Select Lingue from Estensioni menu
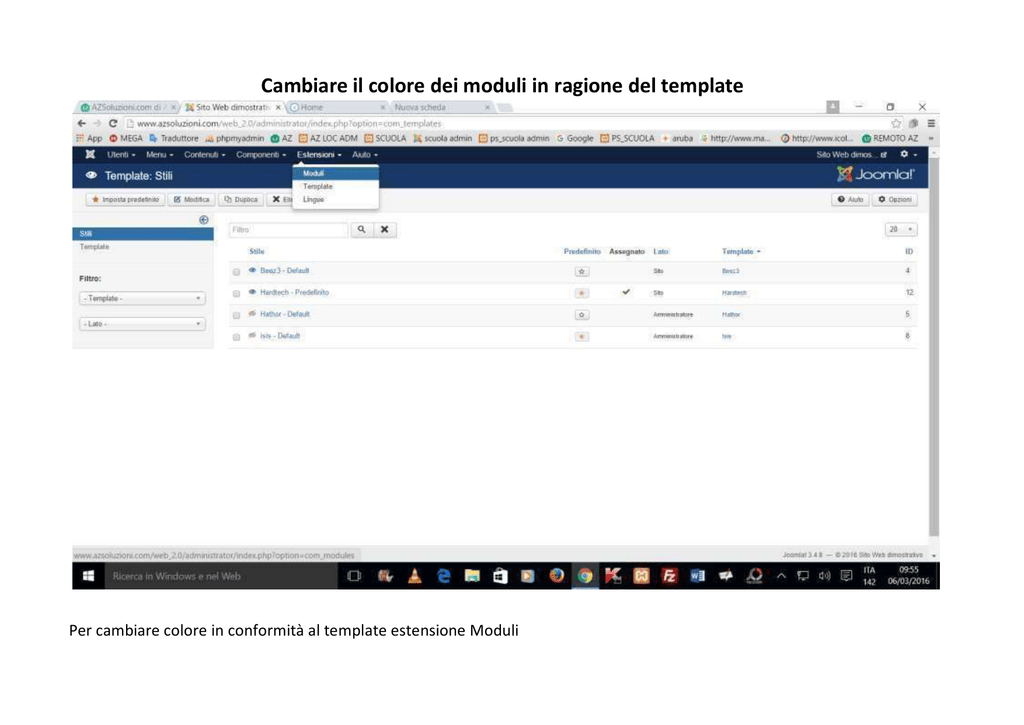This screenshot has height=725, width=1024. (x=336, y=199)
